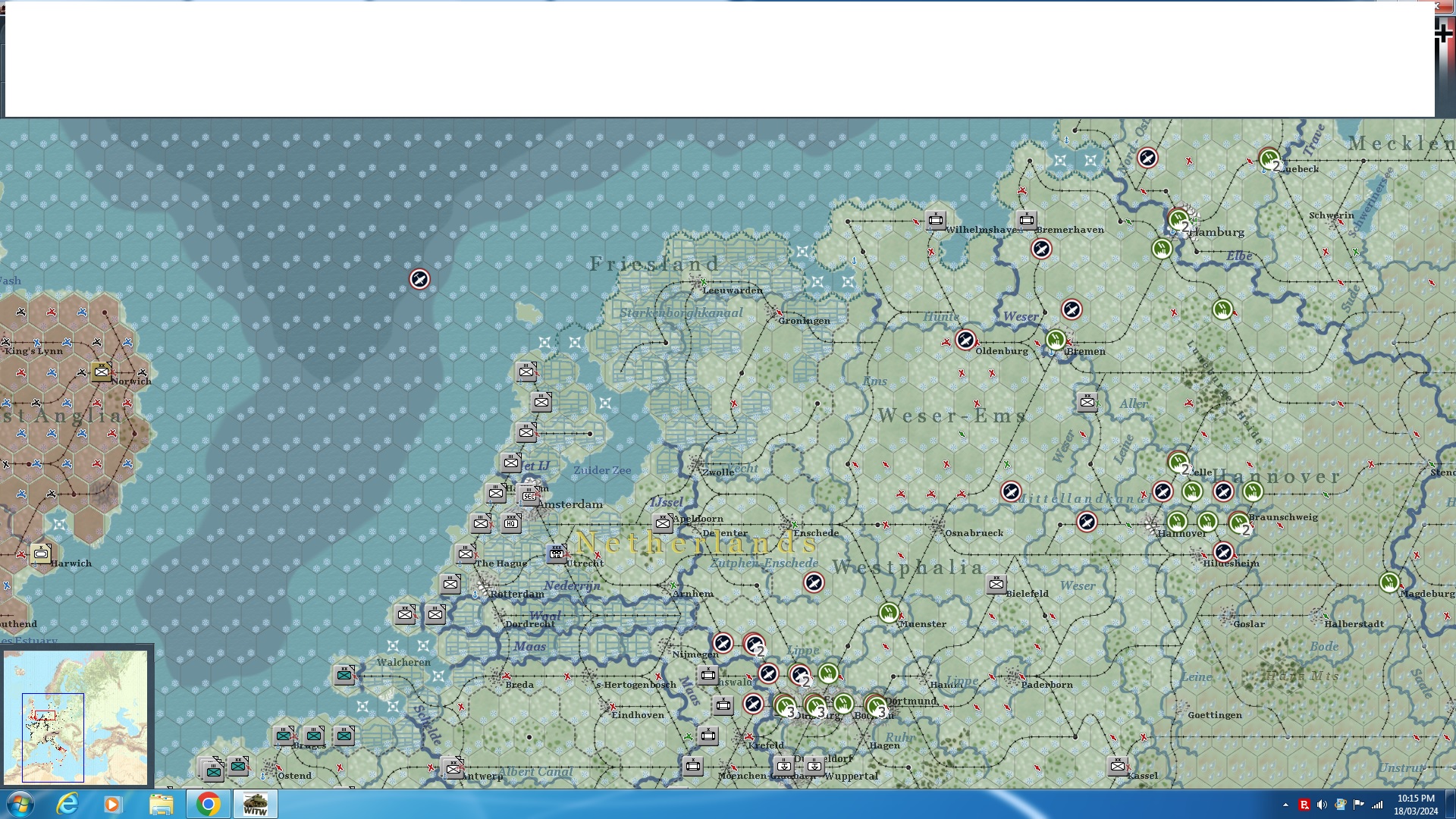Click the Europe overview minimap
The width and height of the screenshot is (1456, 819).
76,717
